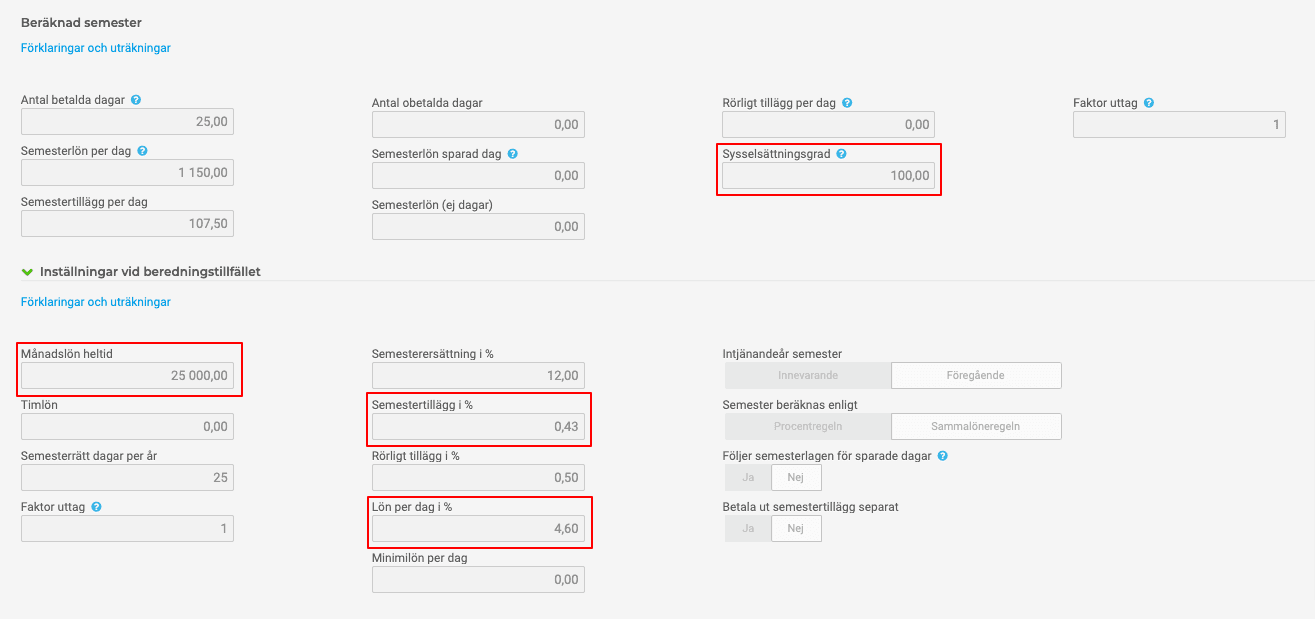Open help icon for lower Faktor uttag
Image resolution: width=1315 pixels, height=619 pixels.
(x=97, y=507)
